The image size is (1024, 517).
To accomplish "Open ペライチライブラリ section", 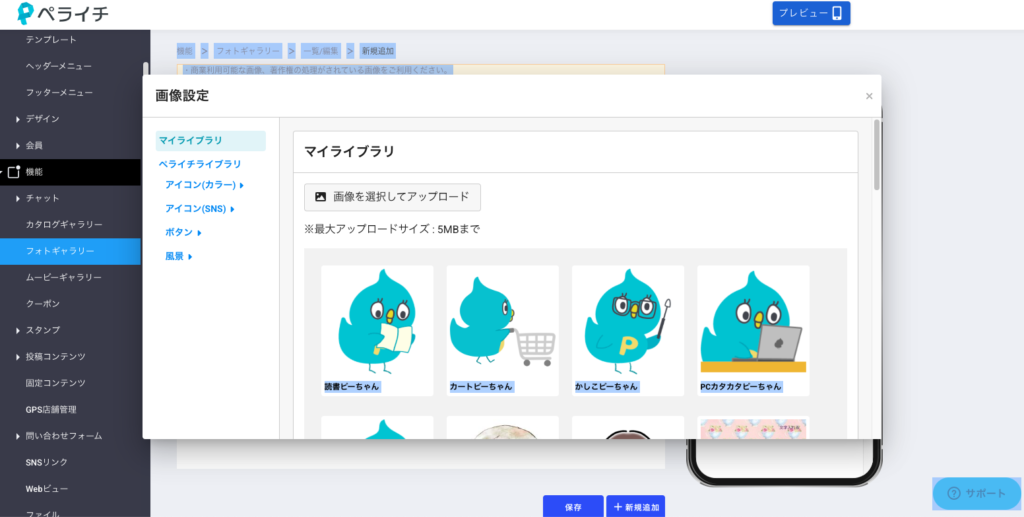I will [x=199, y=164].
